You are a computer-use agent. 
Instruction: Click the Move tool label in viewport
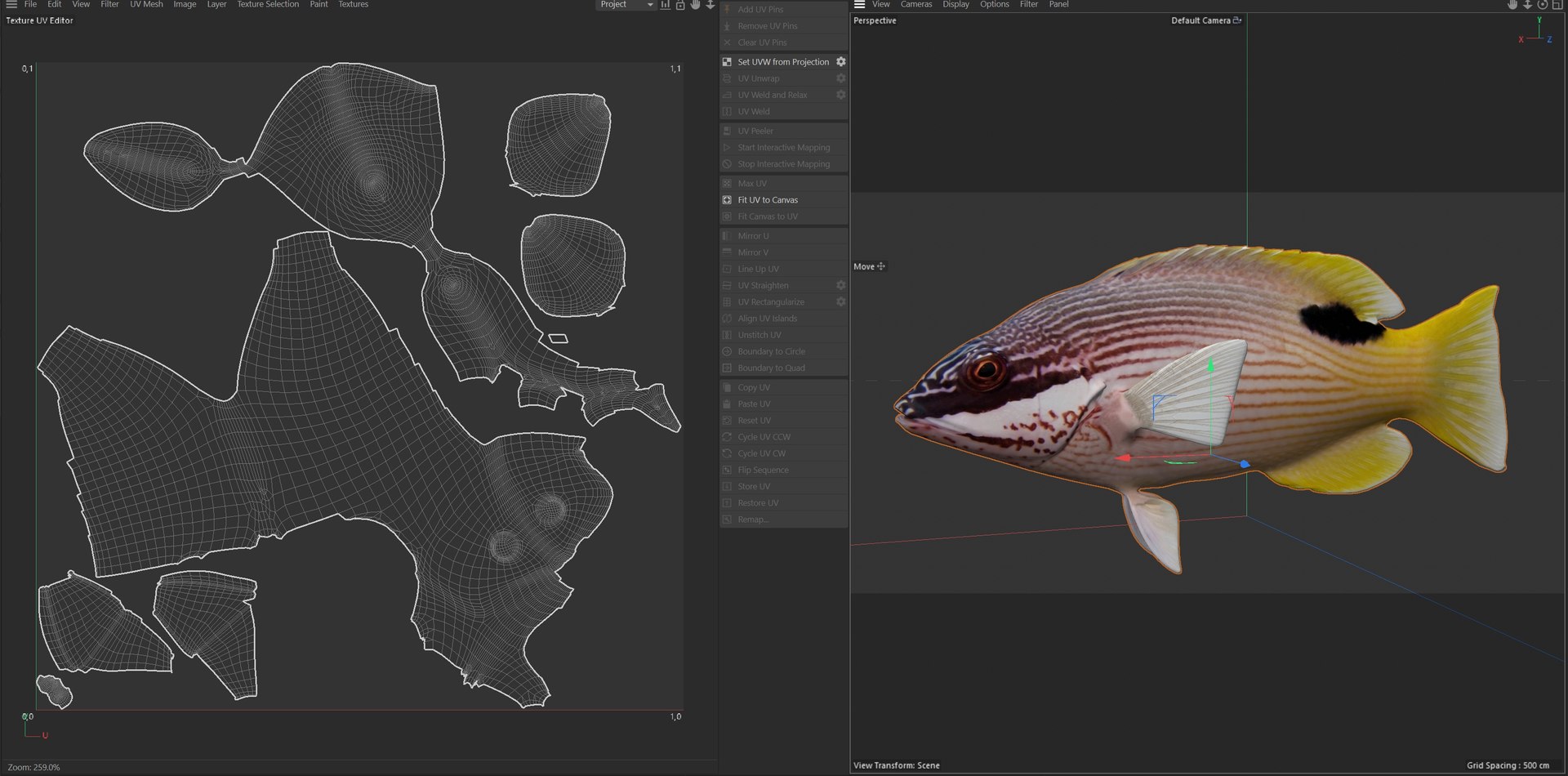point(864,266)
